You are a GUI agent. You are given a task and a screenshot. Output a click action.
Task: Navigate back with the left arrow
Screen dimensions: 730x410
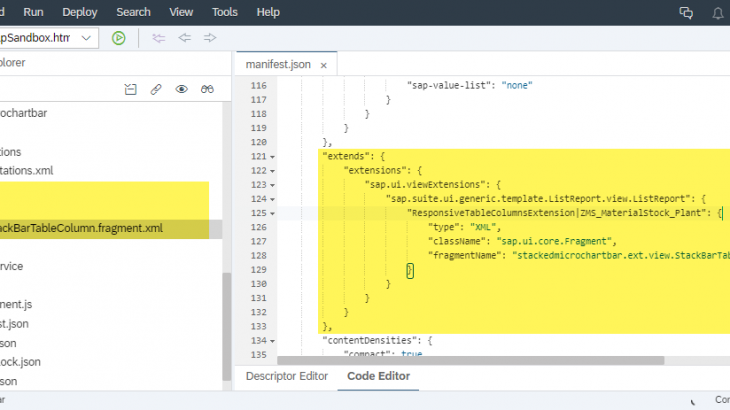[184, 38]
